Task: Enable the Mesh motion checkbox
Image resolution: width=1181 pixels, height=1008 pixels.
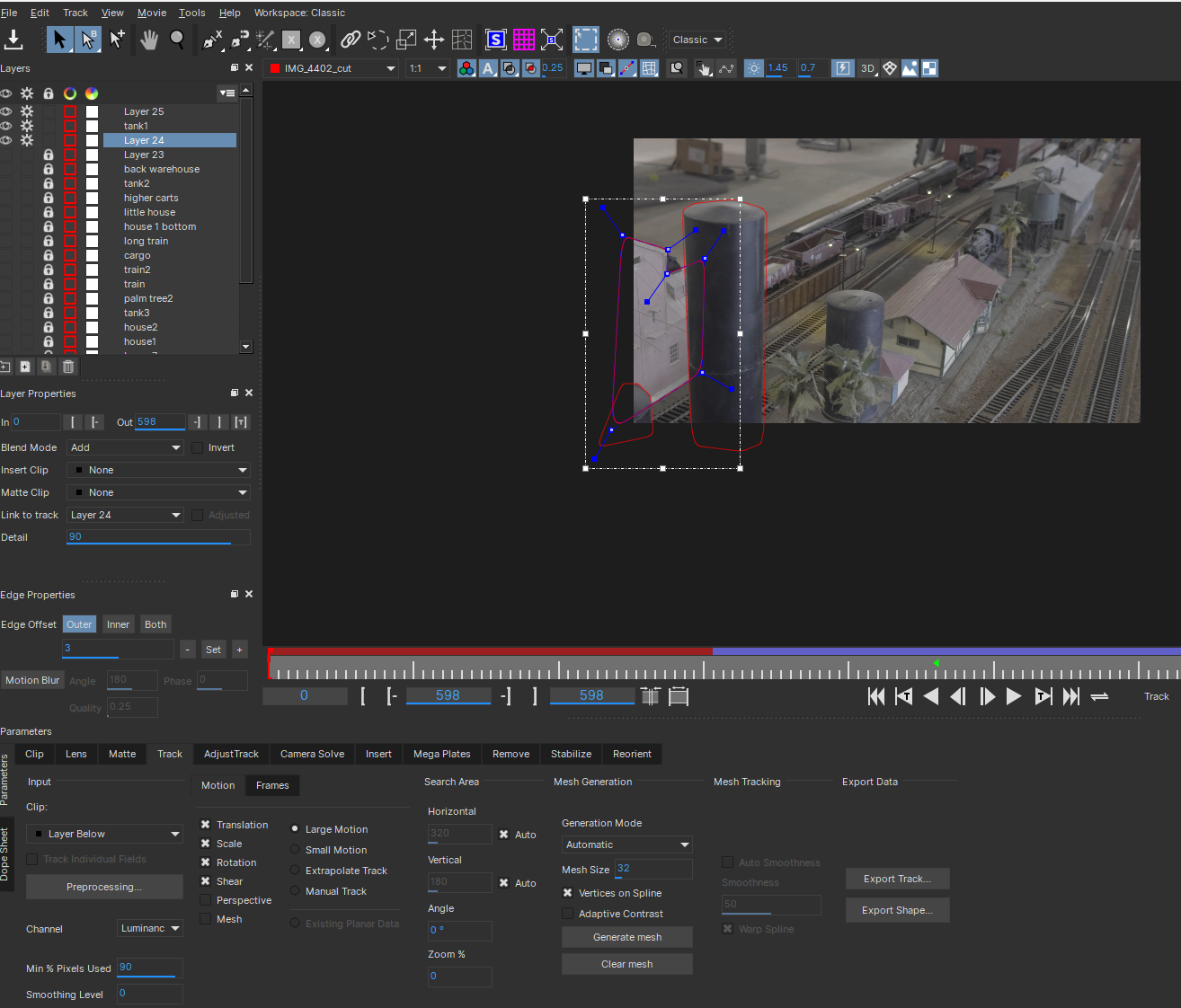Action: coord(206,919)
